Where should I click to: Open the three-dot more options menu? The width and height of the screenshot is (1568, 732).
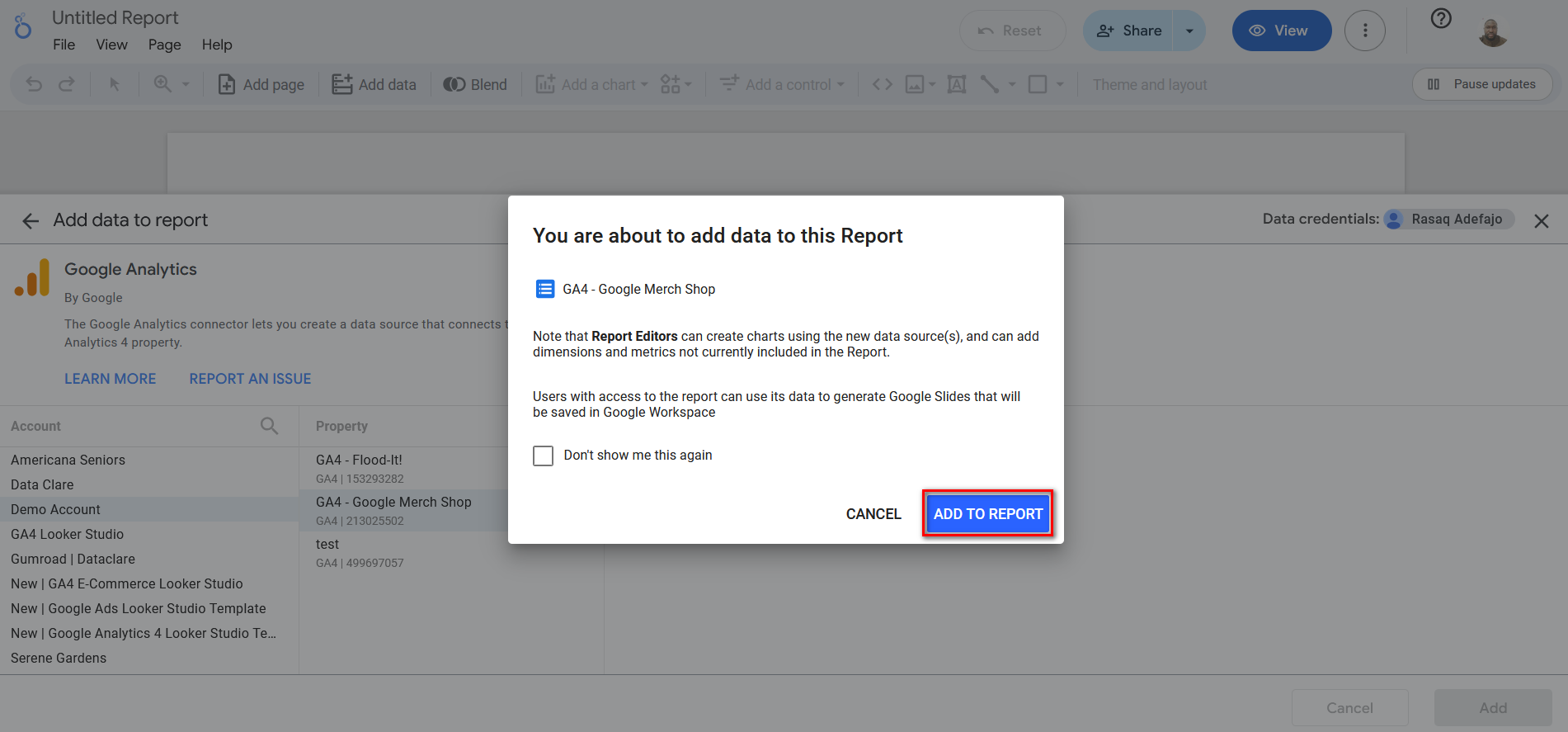[x=1365, y=31]
